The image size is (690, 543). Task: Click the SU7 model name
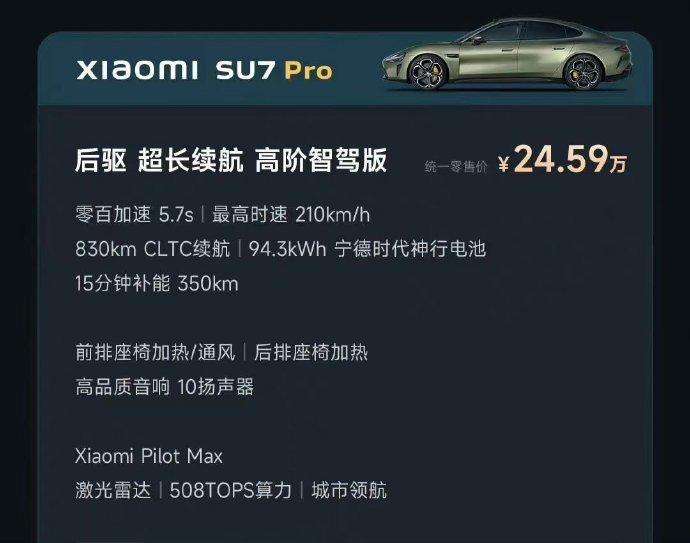tap(246, 70)
